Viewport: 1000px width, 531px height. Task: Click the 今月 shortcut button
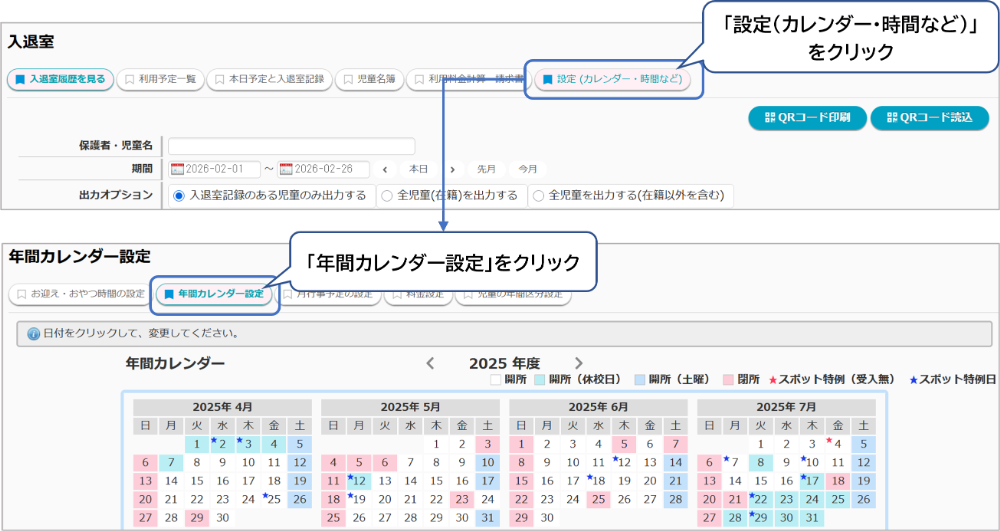528,169
